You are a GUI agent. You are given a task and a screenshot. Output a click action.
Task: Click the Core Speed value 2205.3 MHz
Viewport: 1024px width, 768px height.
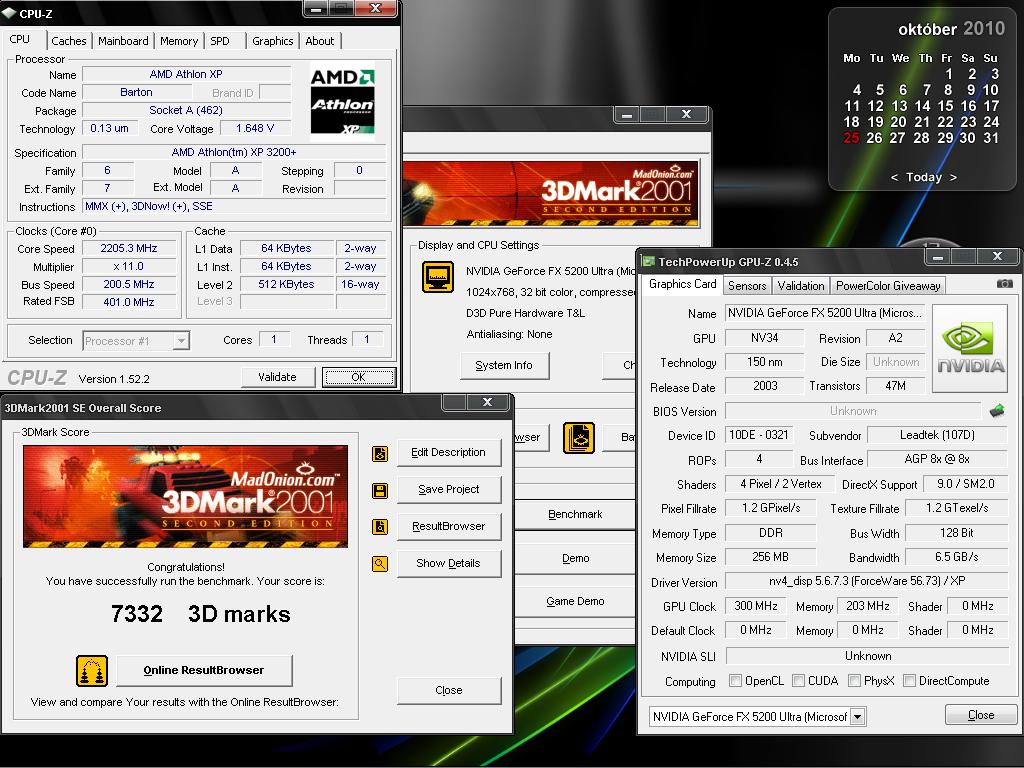[129, 248]
